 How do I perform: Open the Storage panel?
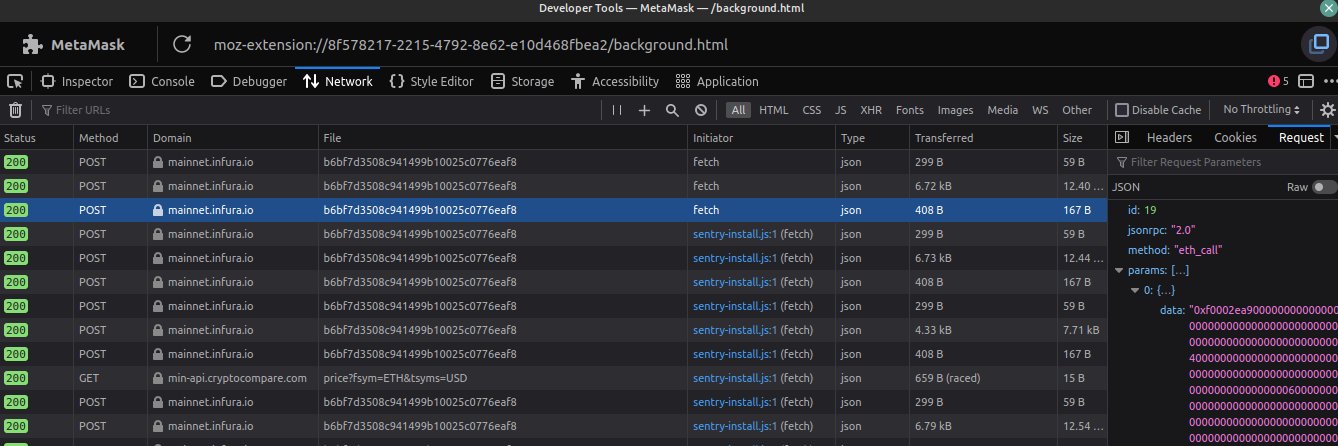pos(522,81)
